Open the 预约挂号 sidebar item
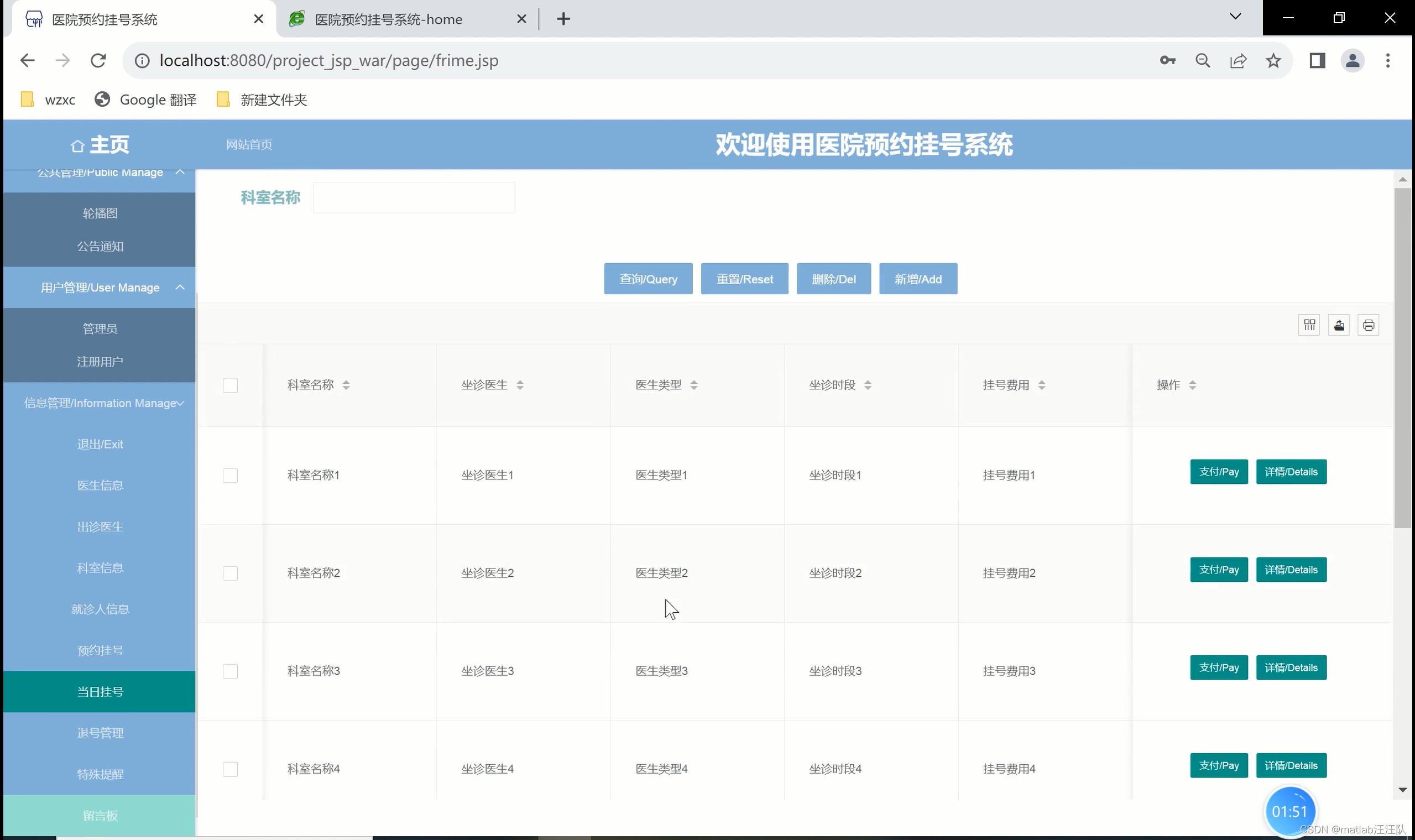 [100, 650]
